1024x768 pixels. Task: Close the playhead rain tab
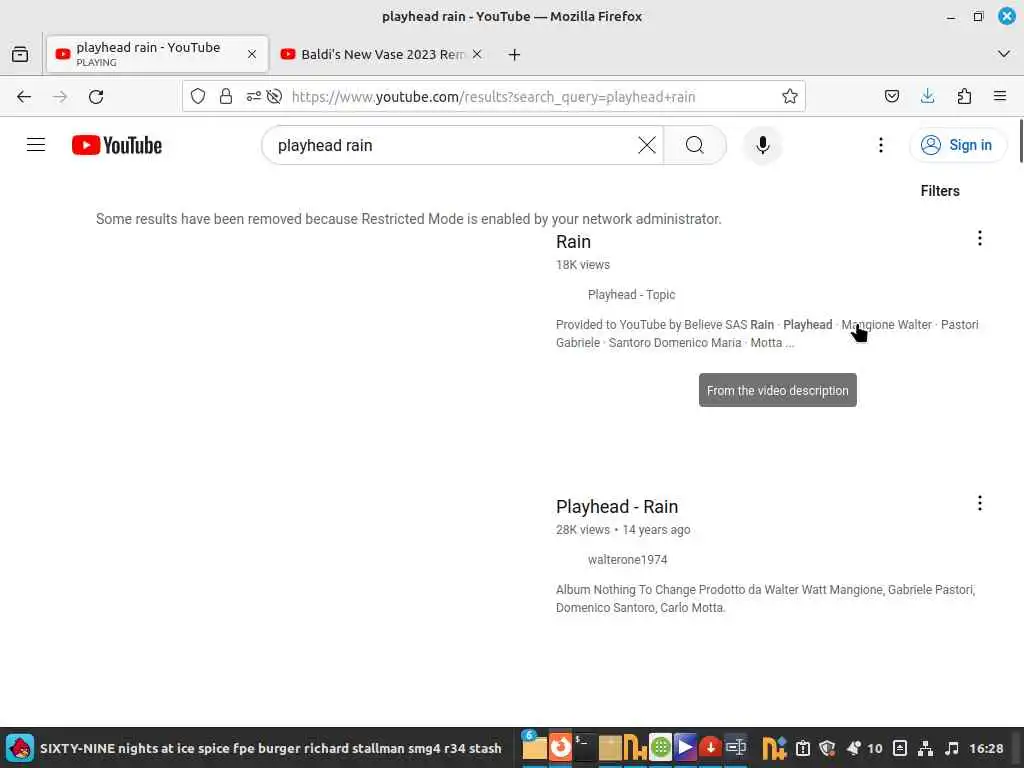[x=251, y=54]
